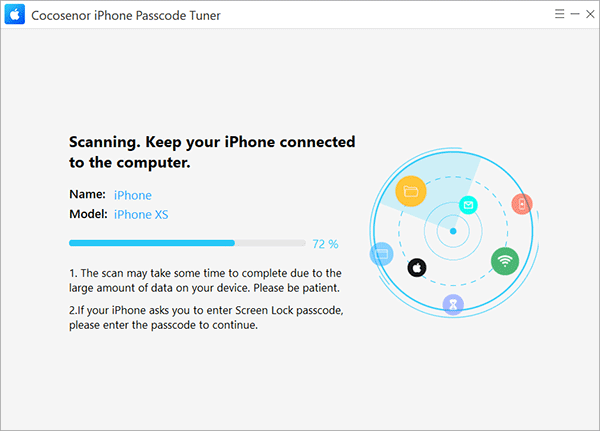The image size is (600, 431).
Task: Click the cyan mail envelope icon
Action: tap(468, 205)
